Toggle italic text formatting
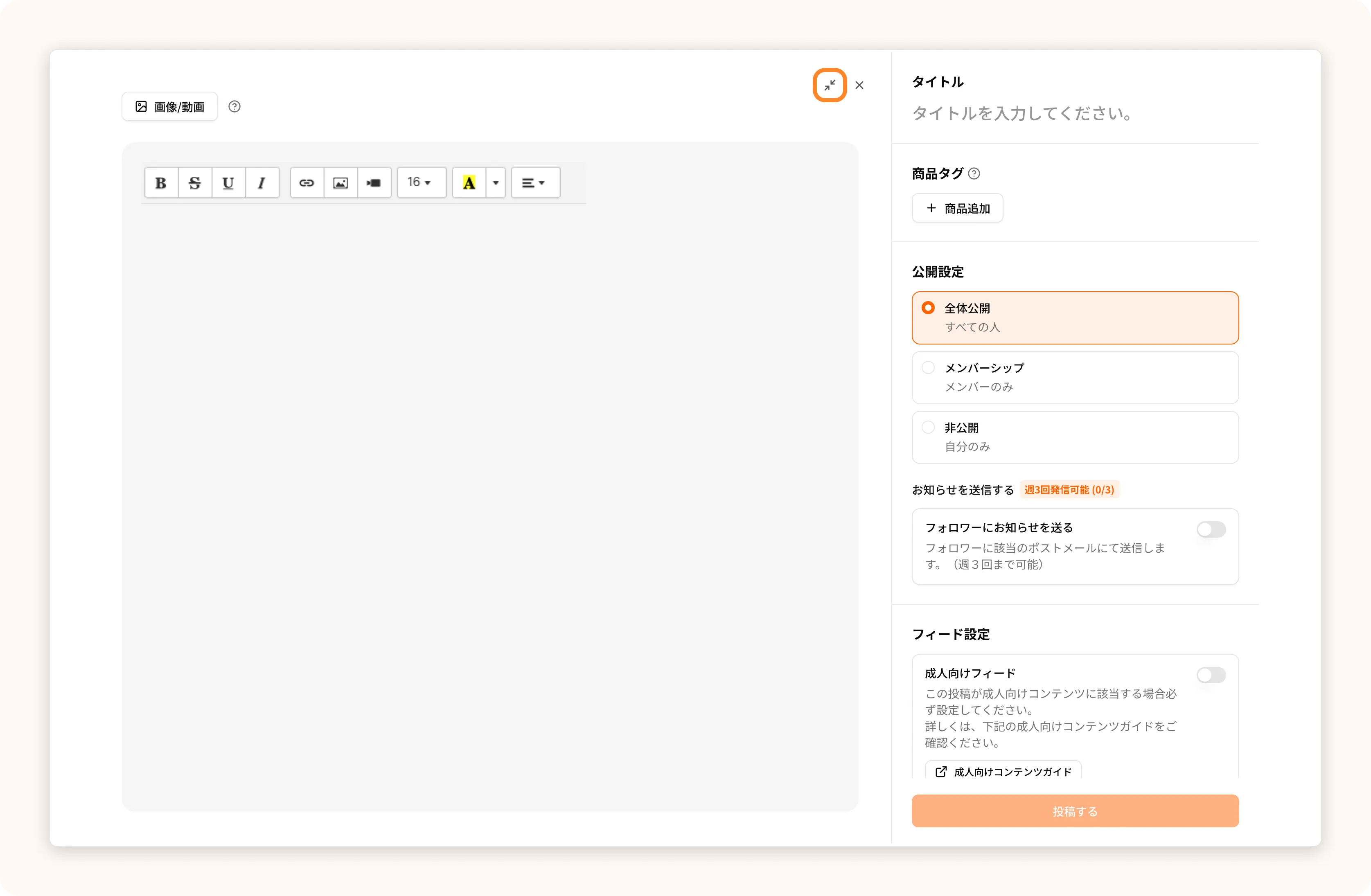 (262, 183)
